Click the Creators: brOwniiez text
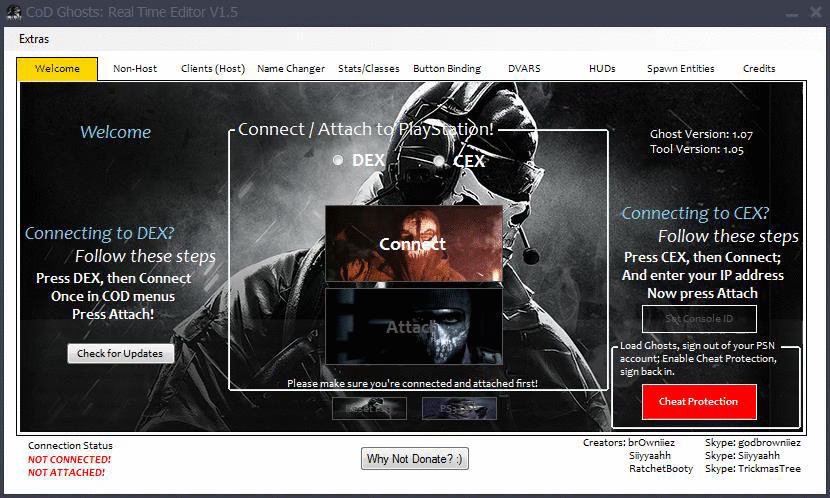830x498 pixels. tap(629, 442)
